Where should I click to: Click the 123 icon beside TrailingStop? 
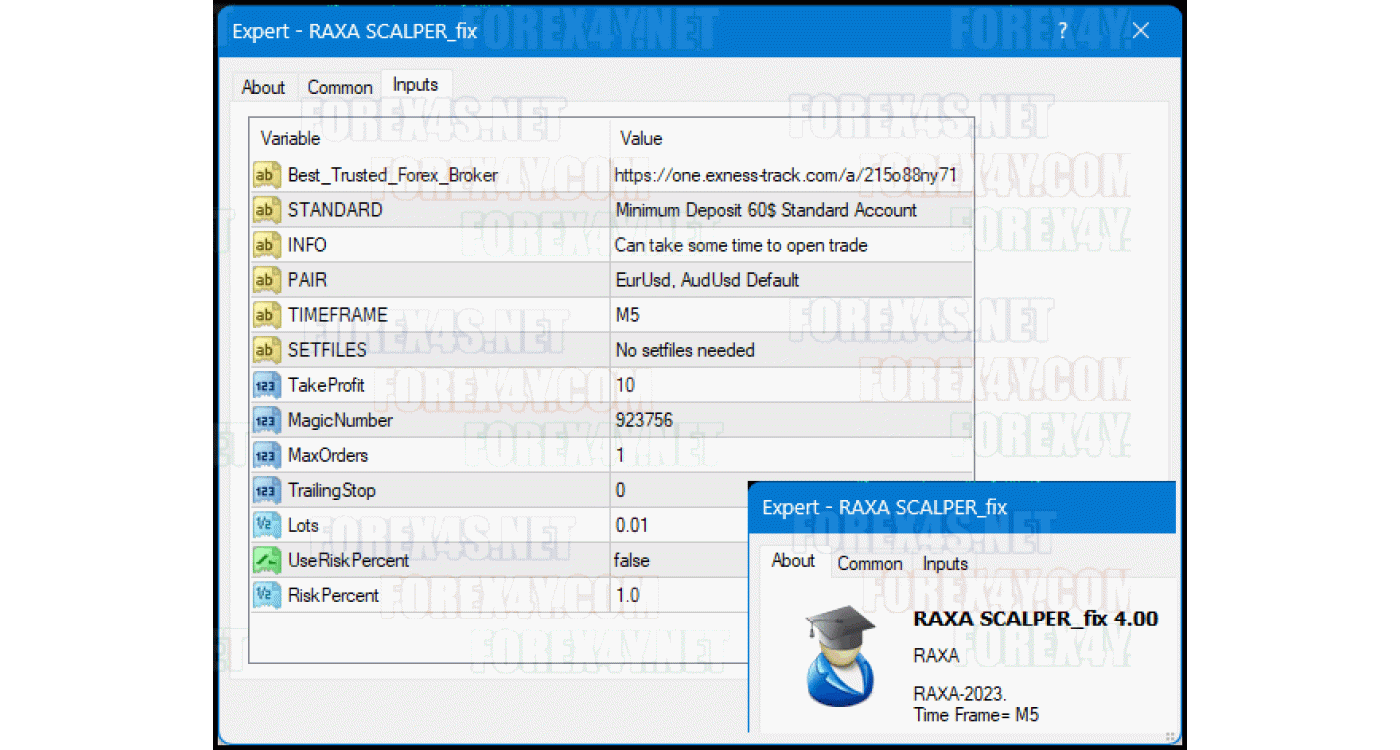pyautogui.click(x=265, y=490)
